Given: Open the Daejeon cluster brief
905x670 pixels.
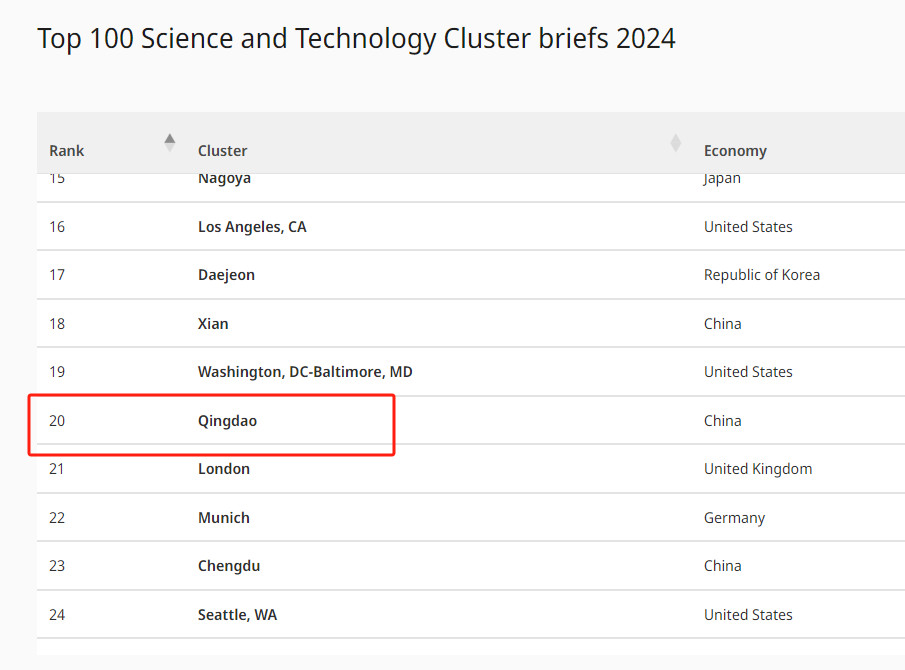Looking at the screenshot, I should pos(226,275).
